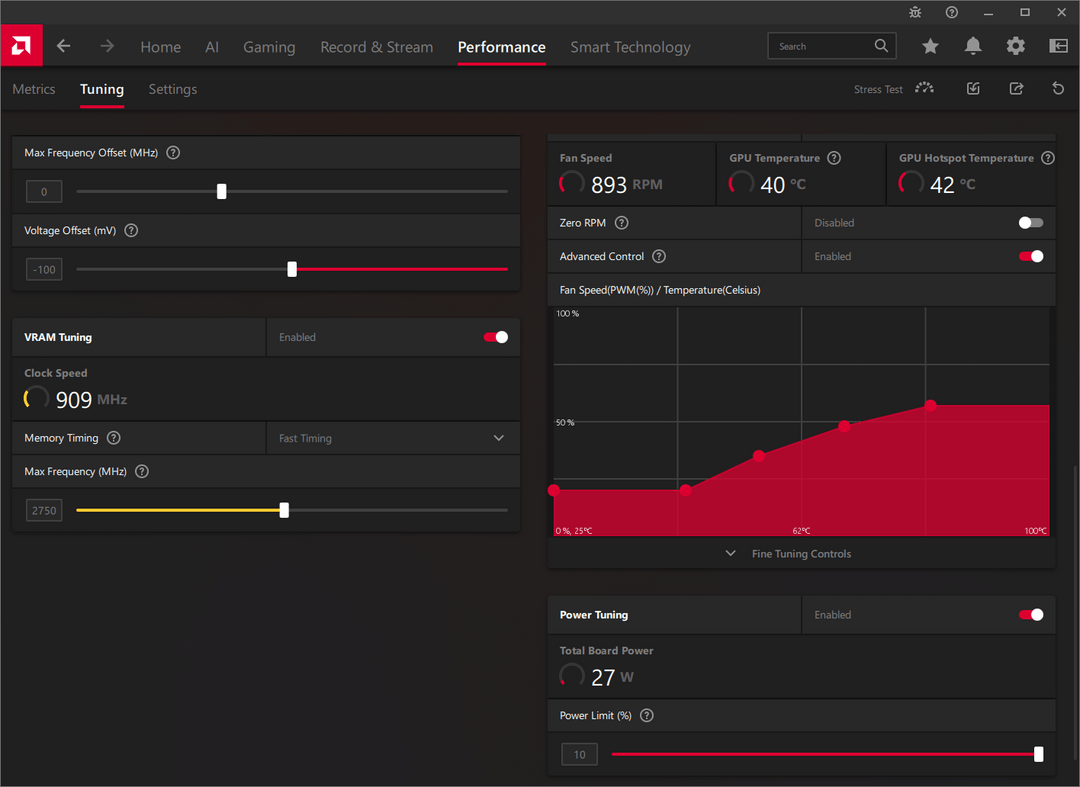Open the bug report tool icon
This screenshot has height=787, width=1080.
click(x=915, y=12)
